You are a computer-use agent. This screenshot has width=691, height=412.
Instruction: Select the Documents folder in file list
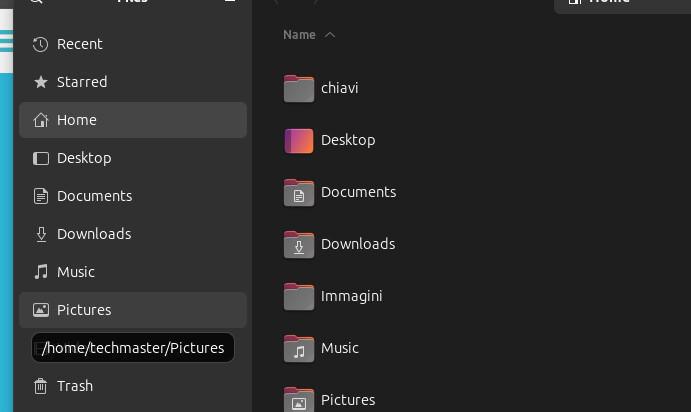pos(357,192)
